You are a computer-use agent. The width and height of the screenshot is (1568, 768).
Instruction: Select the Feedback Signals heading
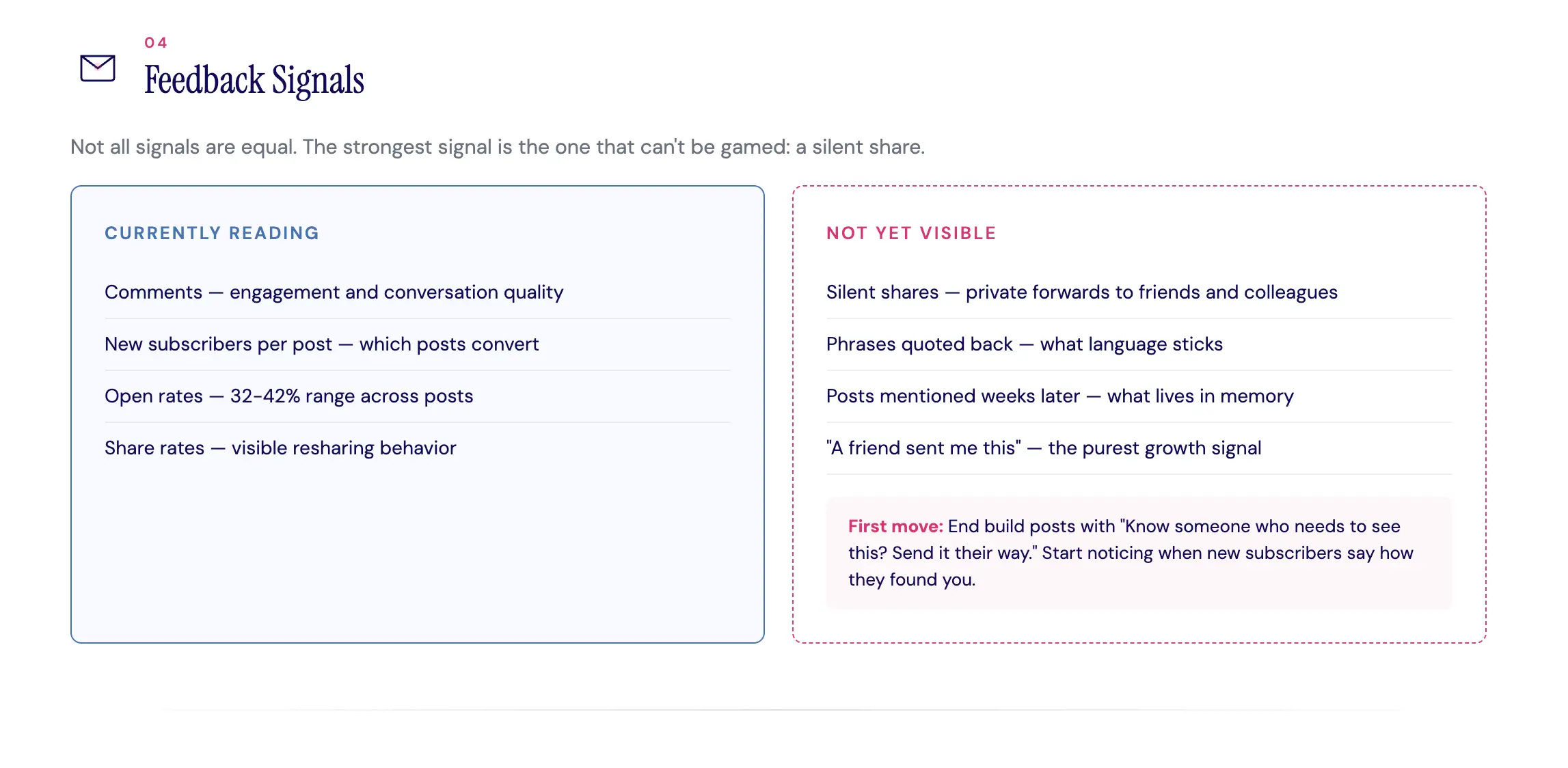tap(254, 80)
